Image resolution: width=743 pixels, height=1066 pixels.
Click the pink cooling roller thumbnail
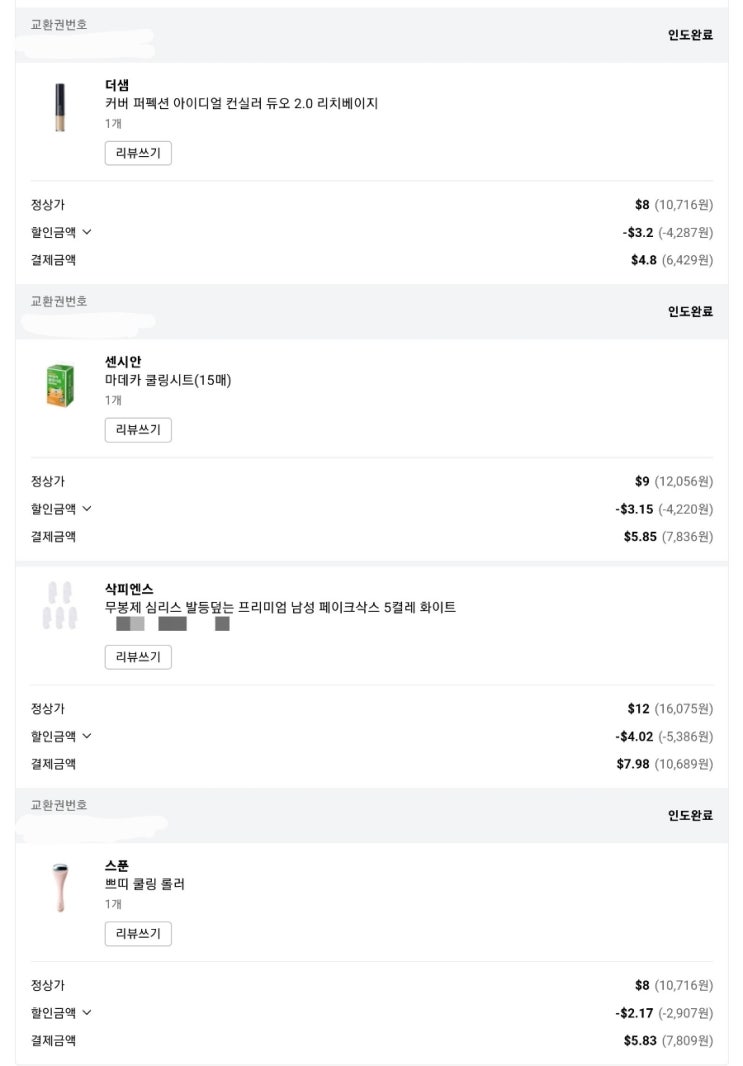[x=60, y=888]
